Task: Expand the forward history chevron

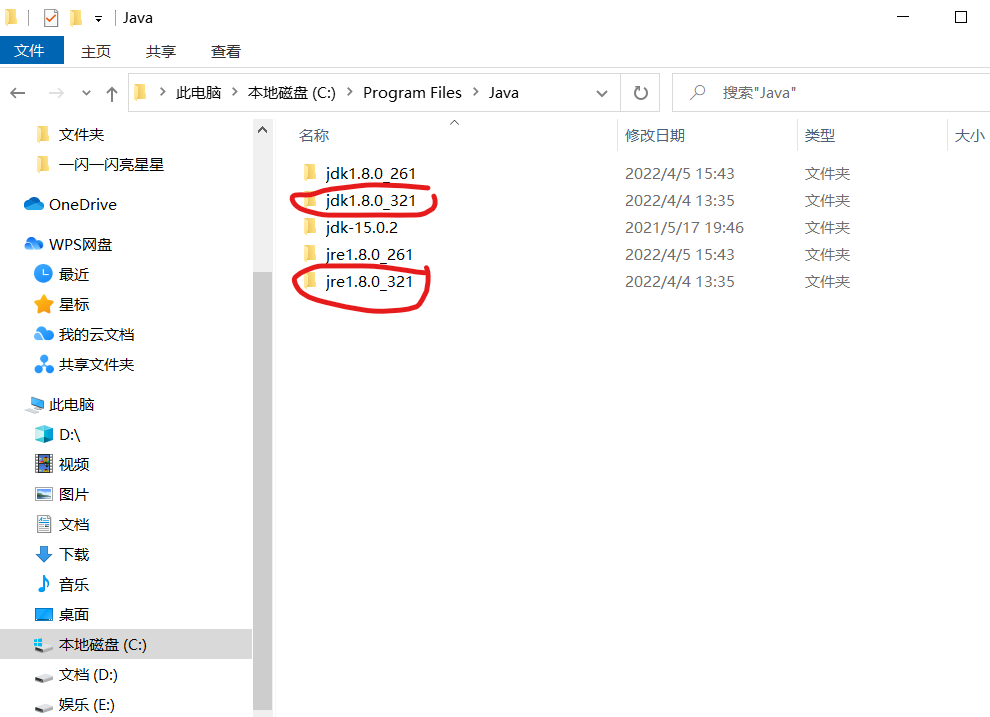Action: 86,92
